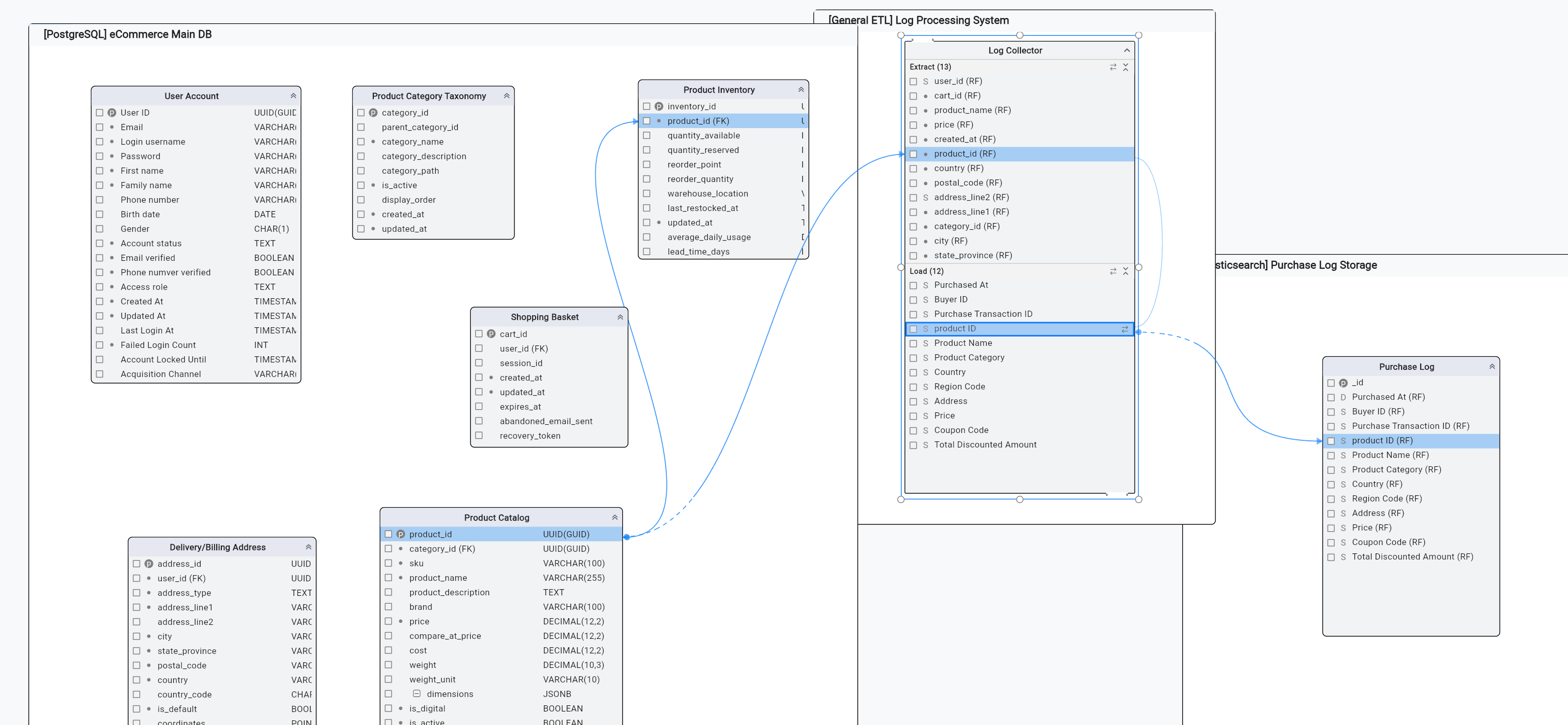
Task: Click the primary key icon next to _id in Purchase Log
Action: pyautogui.click(x=1343, y=382)
